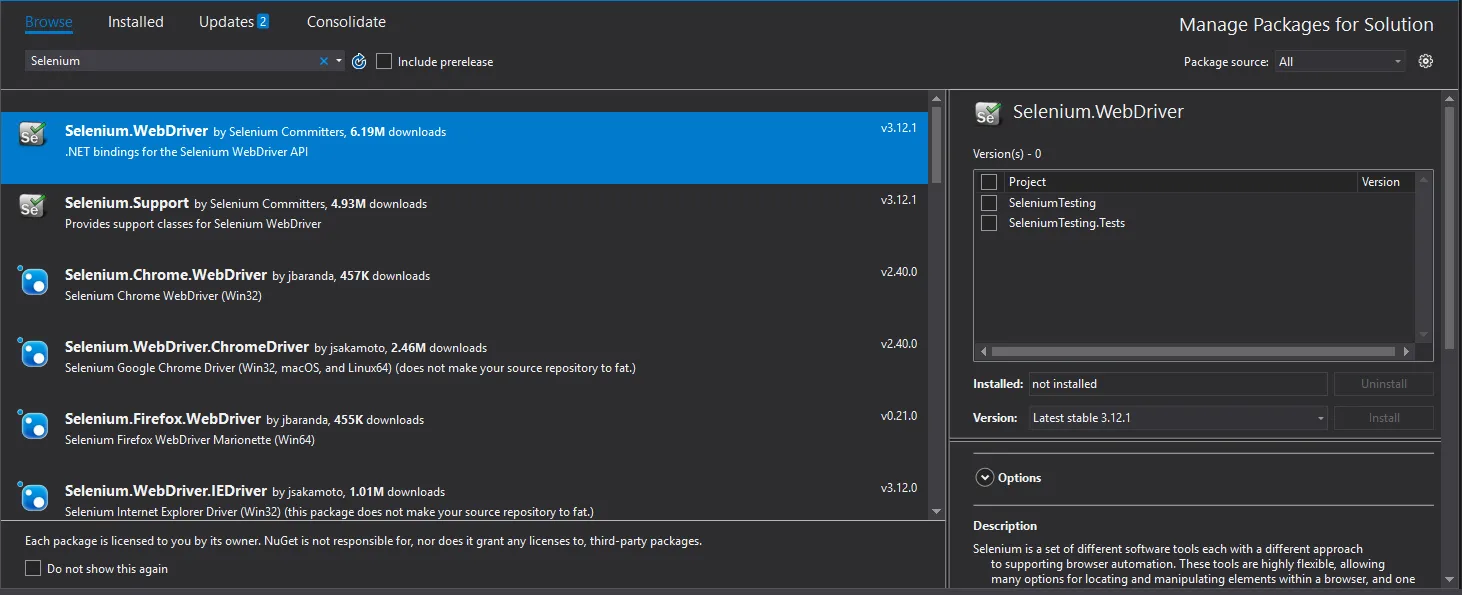Open the Package source dropdown
This screenshot has height=595, width=1462.
[1340, 61]
